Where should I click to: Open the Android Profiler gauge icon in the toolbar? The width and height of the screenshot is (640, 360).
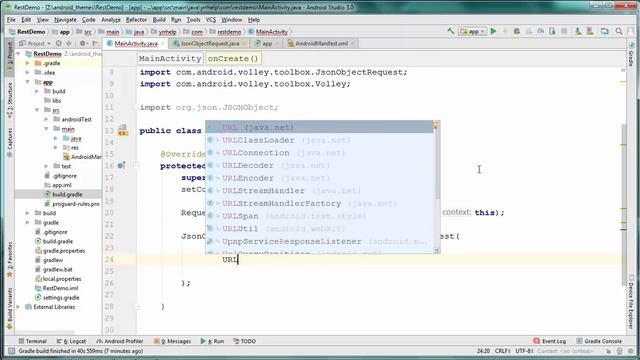point(540,31)
